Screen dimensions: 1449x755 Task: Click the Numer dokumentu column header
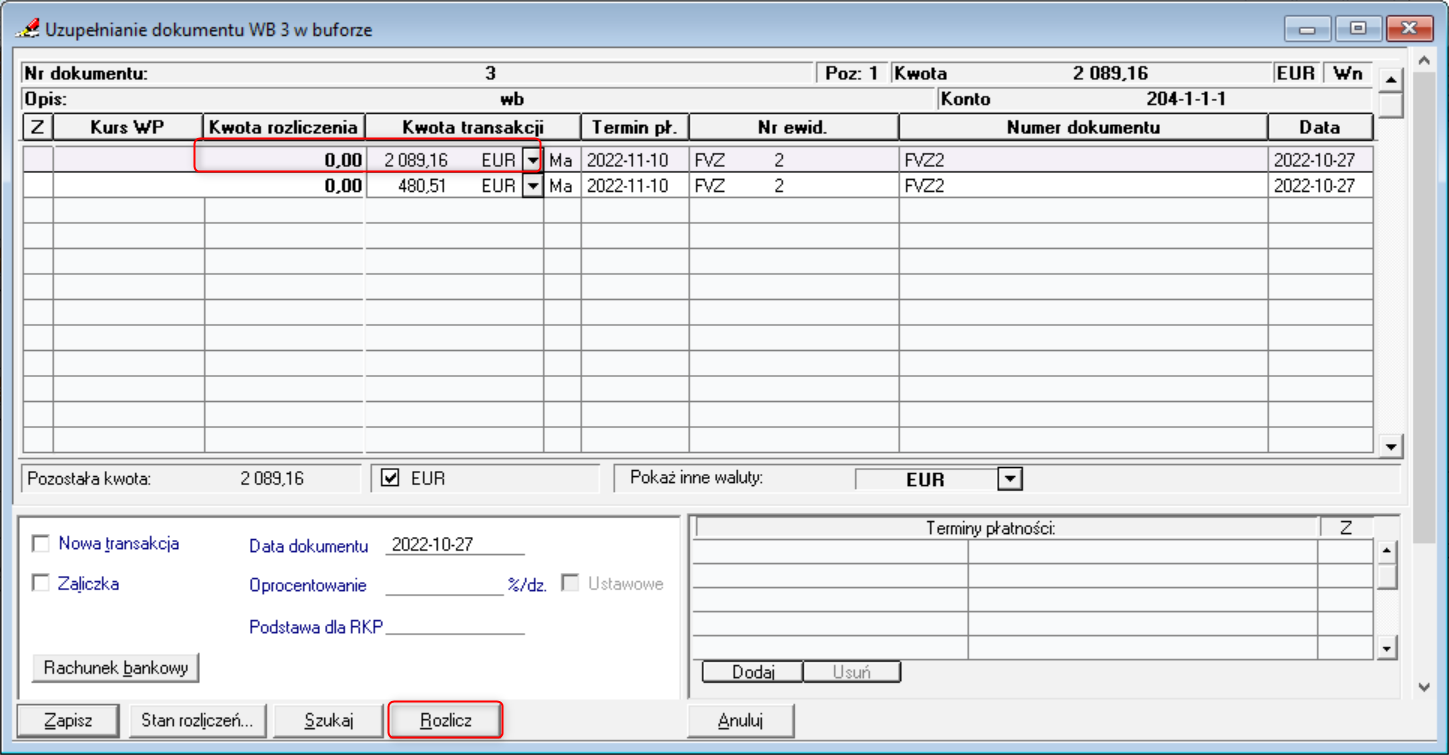point(1083,127)
